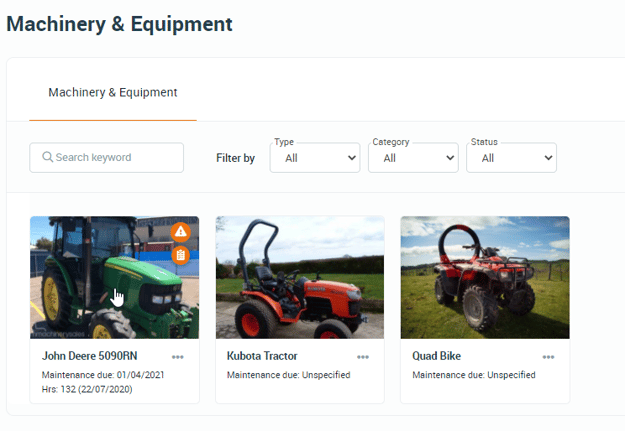Select the Machinery & Equipment tab
This screenshot has width=625, height=431.
[113, 92]
